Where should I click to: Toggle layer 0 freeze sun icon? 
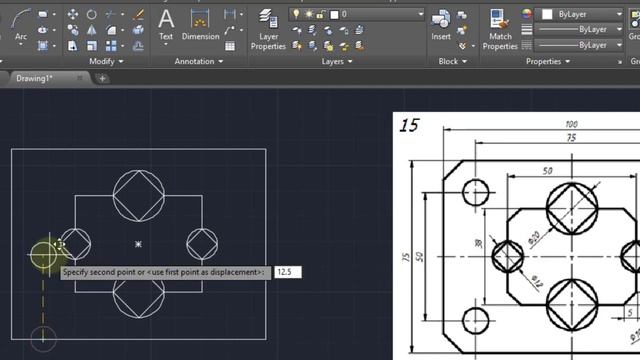click(309, 15)
